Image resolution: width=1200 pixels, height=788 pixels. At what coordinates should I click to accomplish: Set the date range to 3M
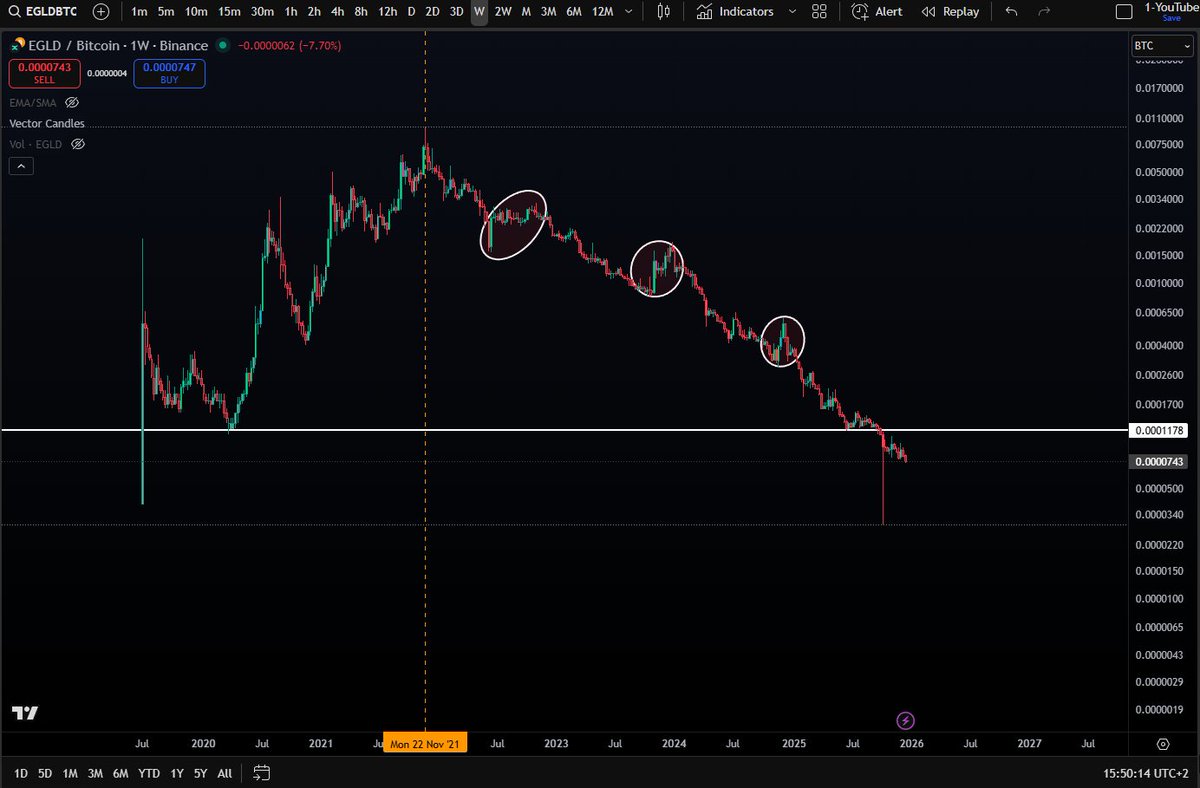(x=95, y=773)
